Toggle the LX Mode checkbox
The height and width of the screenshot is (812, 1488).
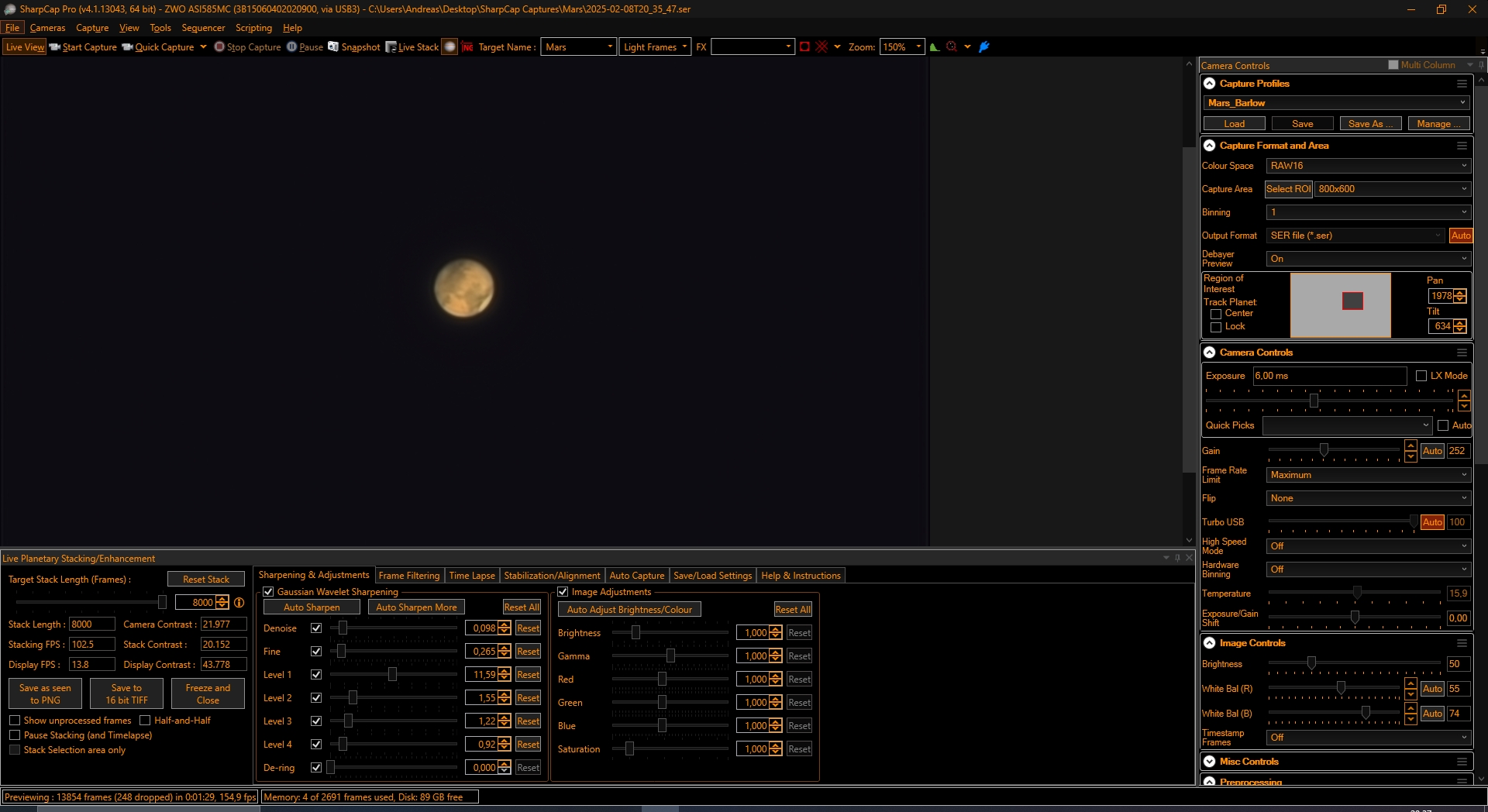pos(1421,376)
